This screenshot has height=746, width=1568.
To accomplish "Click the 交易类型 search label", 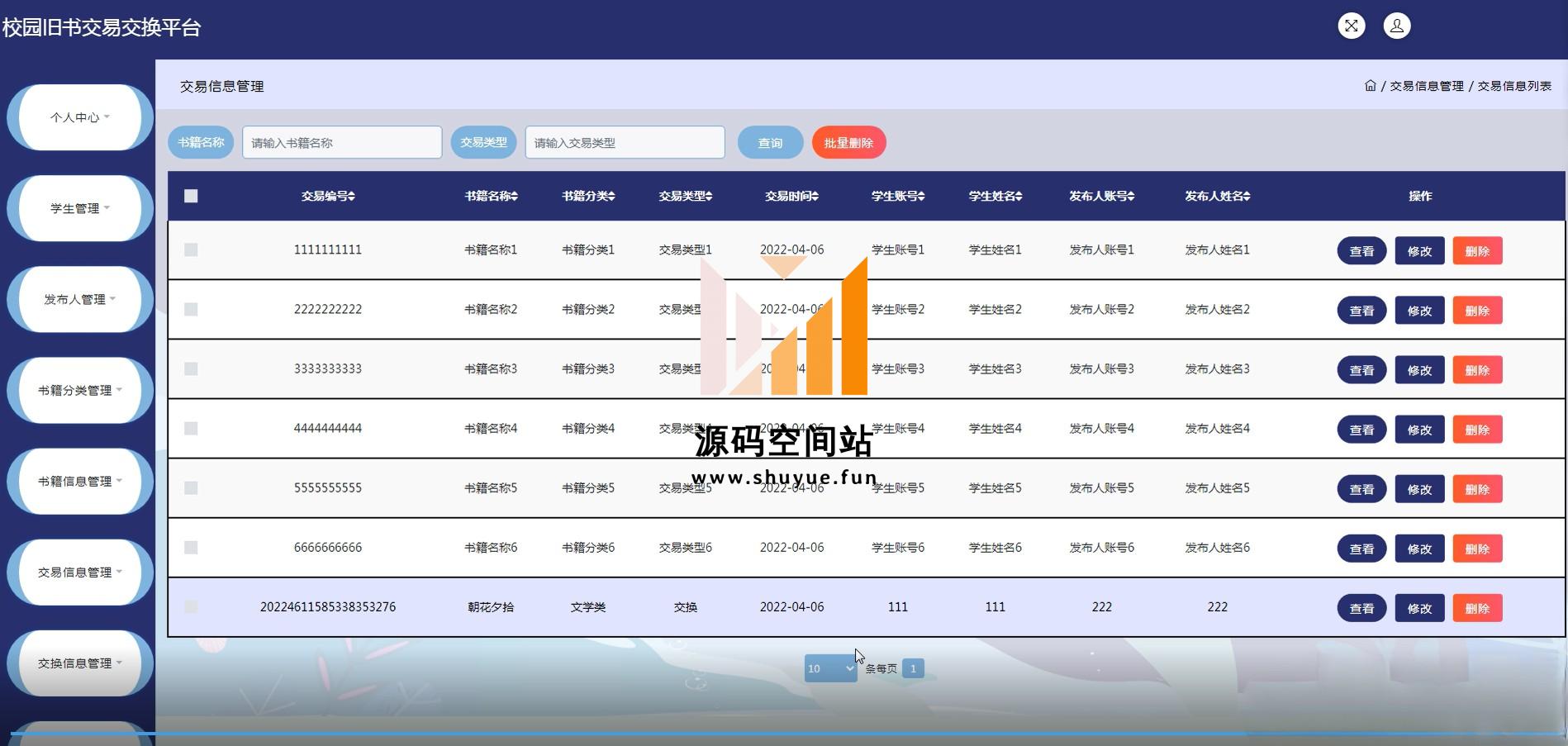I will 483,142.
